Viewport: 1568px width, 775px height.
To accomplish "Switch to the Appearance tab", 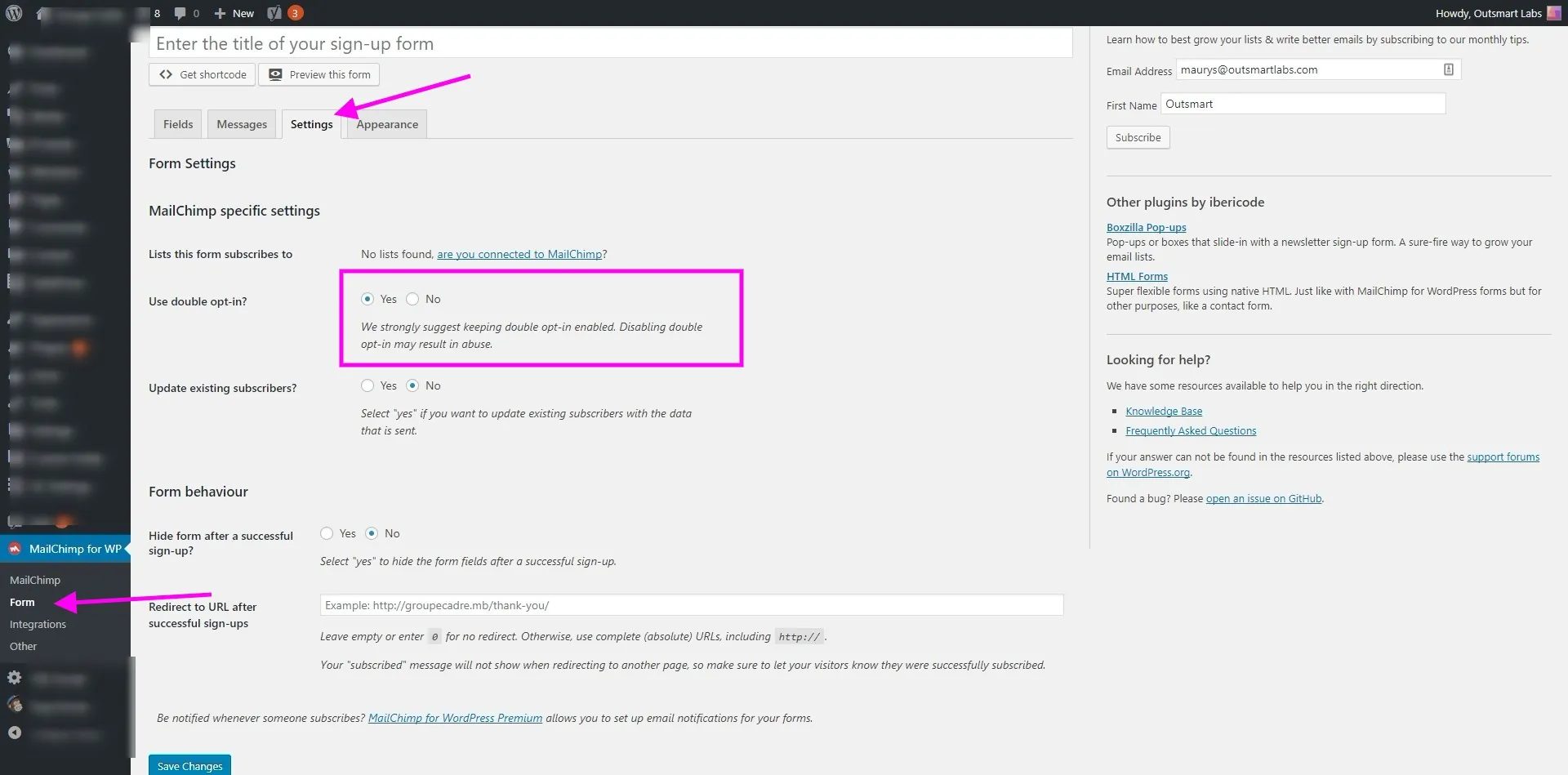I will pos(387,124).
